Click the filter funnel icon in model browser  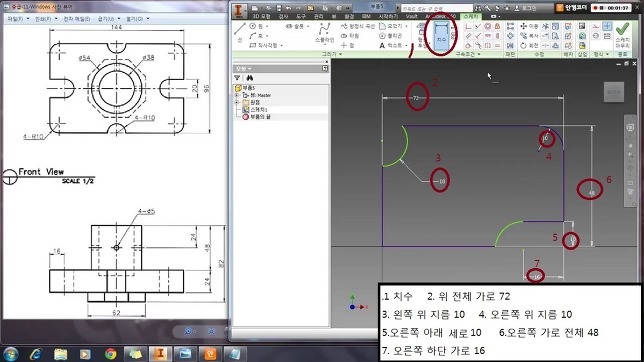pos(237,78)
